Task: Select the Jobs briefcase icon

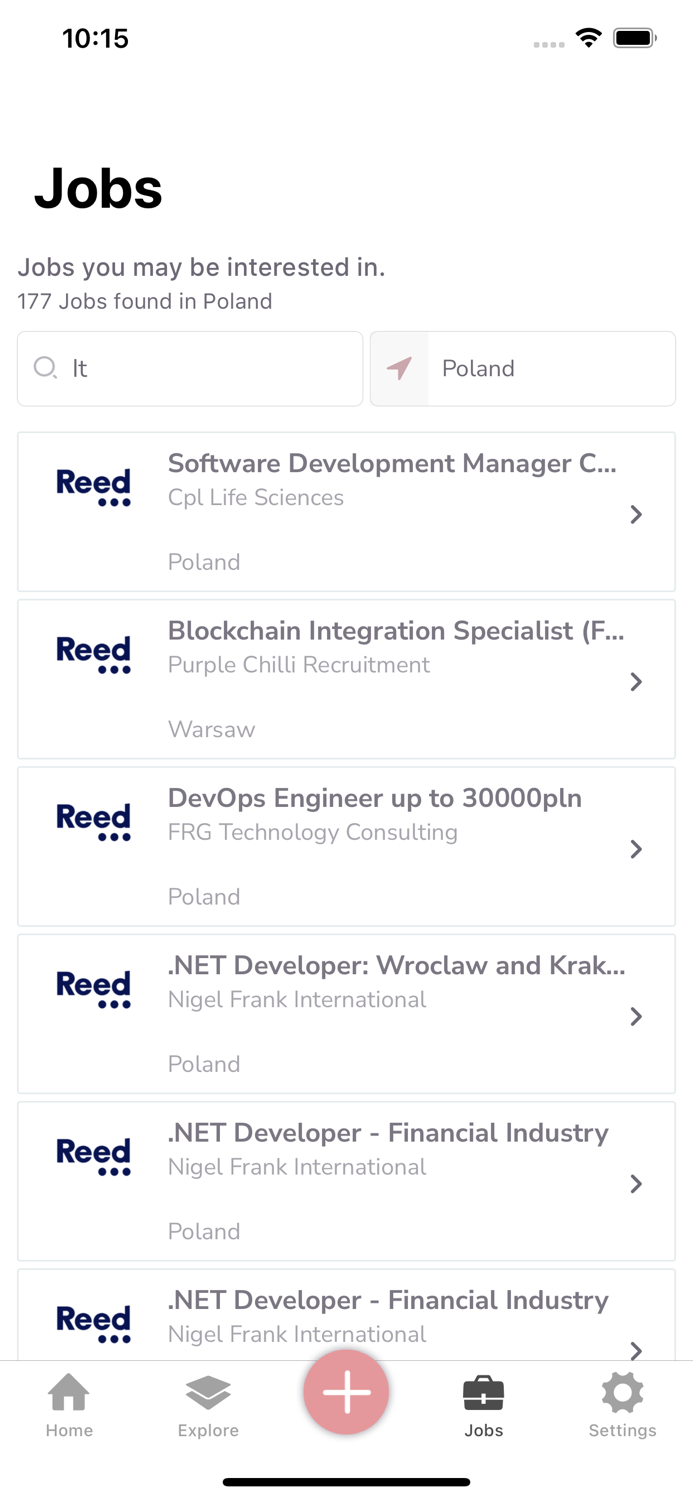Action: 484,1391
